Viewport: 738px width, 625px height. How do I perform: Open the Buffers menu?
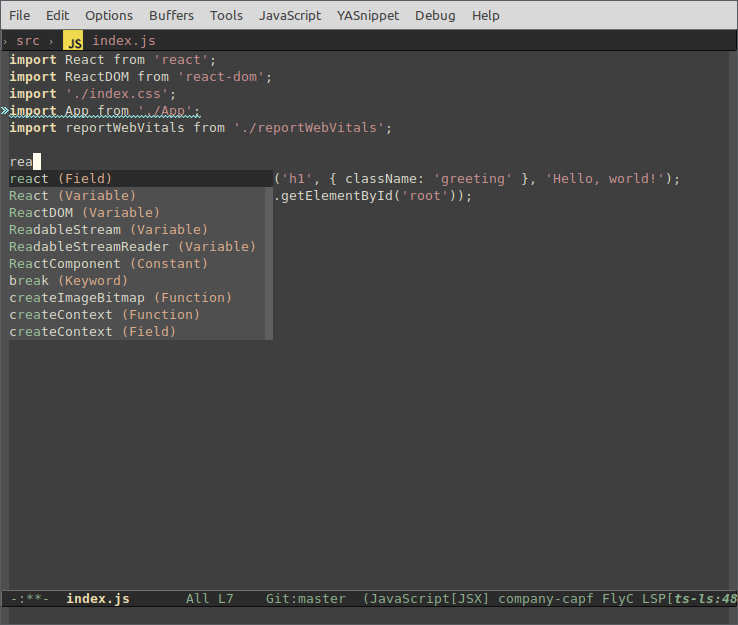(x=172, y=15)
